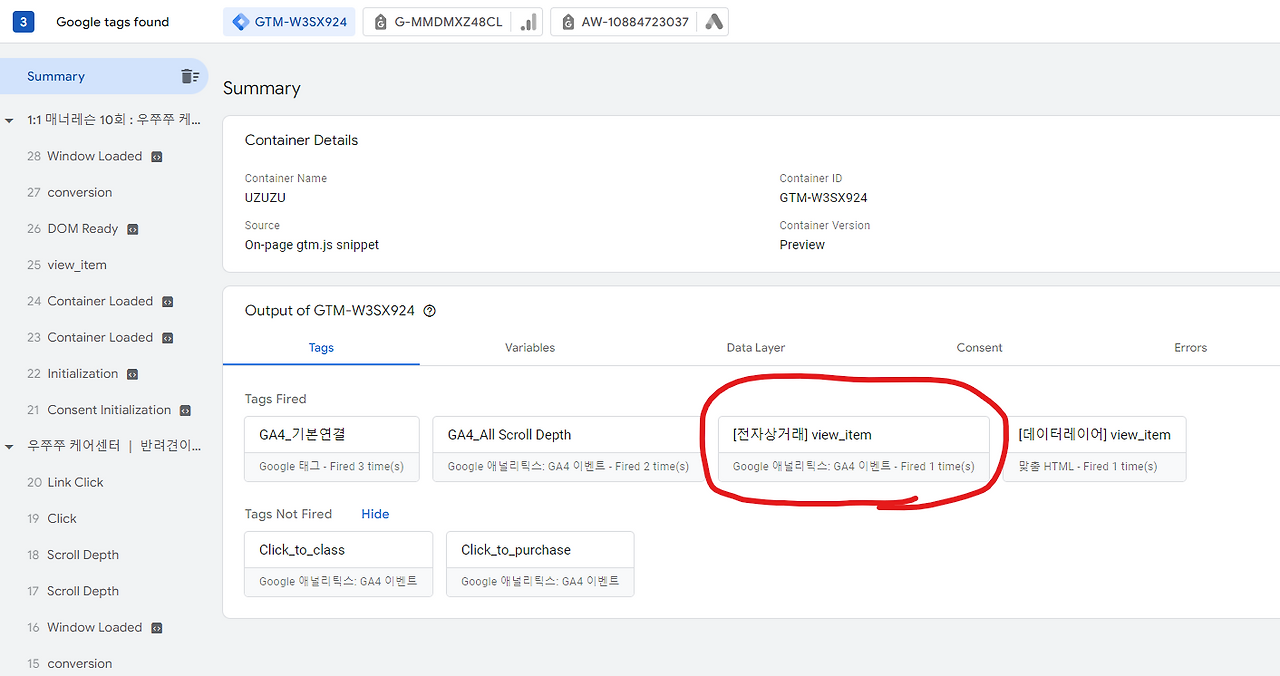The height and width of the screenshot is (676, 1280).
Task: Click the Analytics bar-chart icon on the G-MMDMXZ48CL chip
Action: (x=527, y=22)
